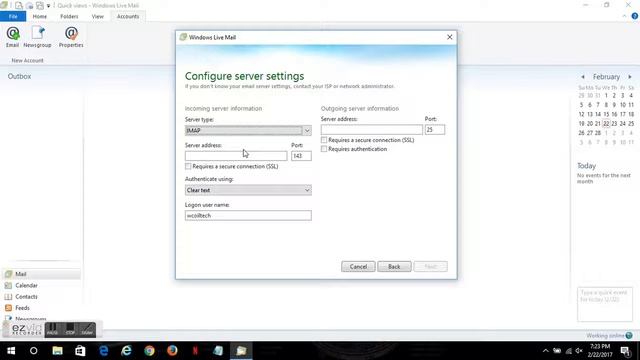Click the outgoing Server address field
Screen dimensions: 640x360
371,130
